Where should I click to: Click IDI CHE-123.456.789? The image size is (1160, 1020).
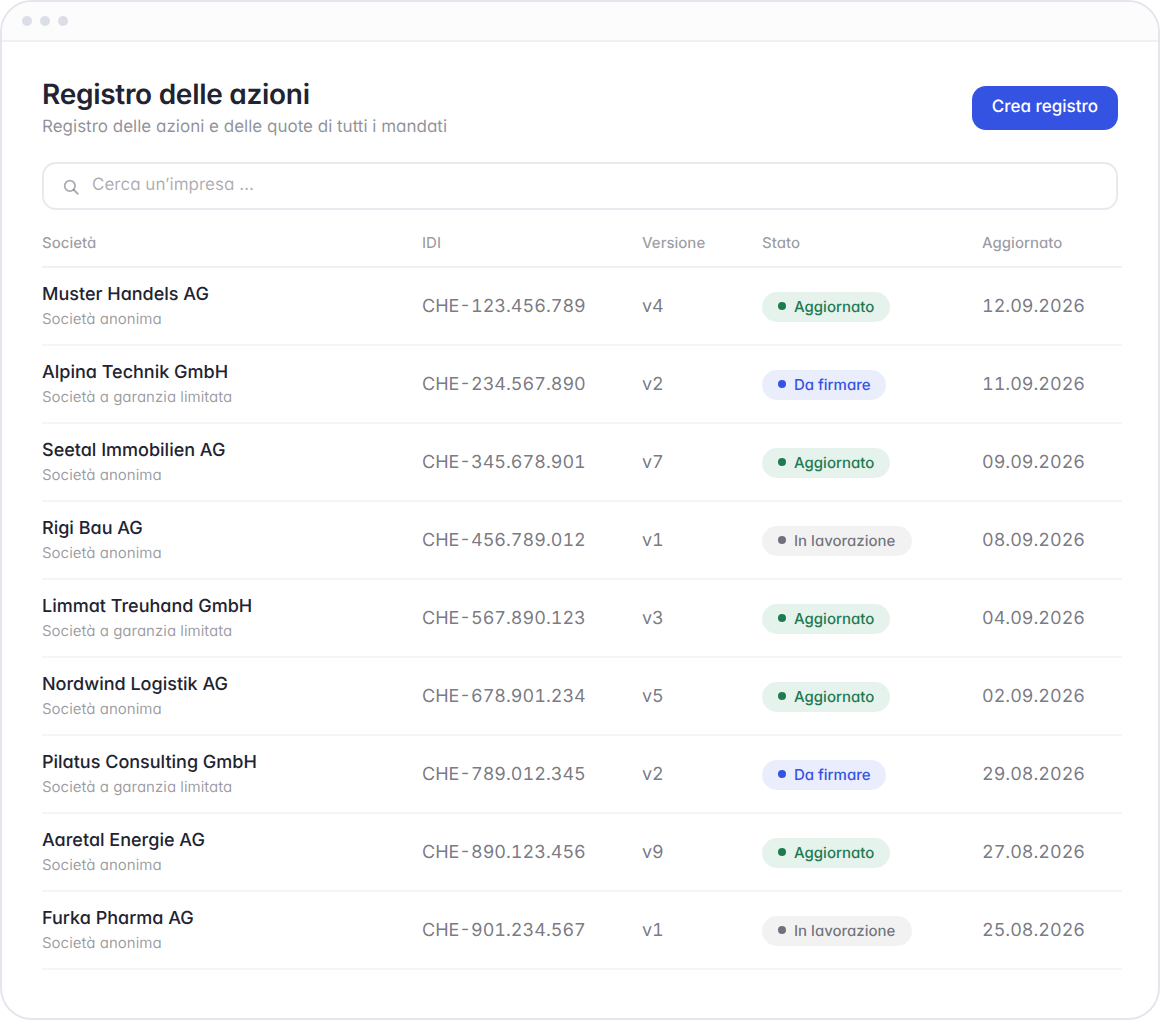(x=503, y=306)
